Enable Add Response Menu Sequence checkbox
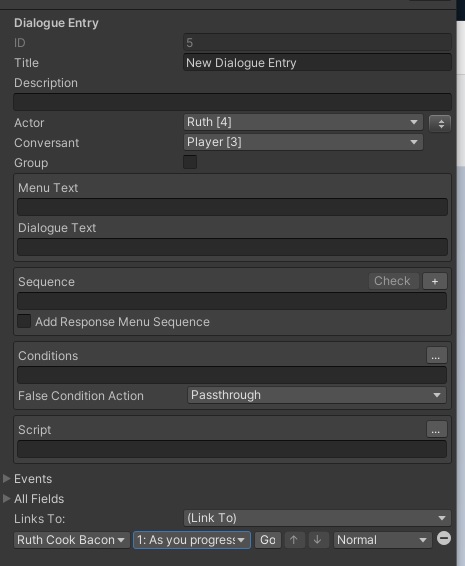The image size is (465, 566). pos(24,321)
